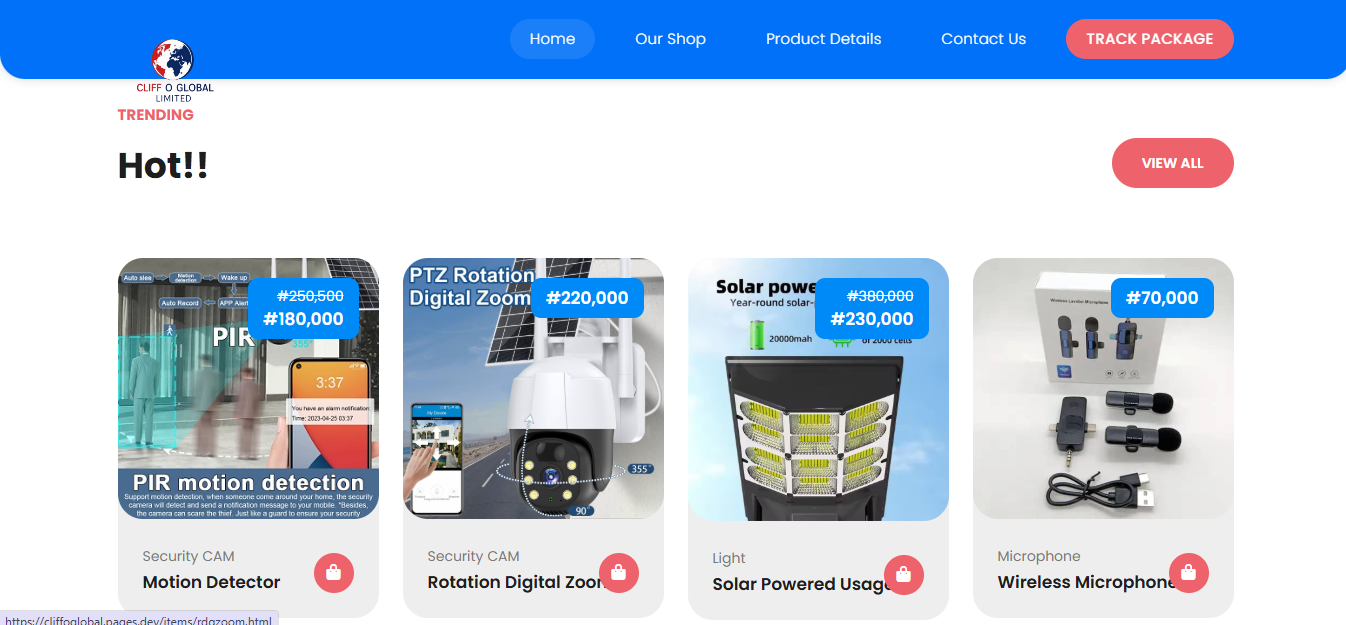Screen dimensions: 1346x625
Task: Click bag icon on Solar Powered Usage card
Action: tap(904, 575)
